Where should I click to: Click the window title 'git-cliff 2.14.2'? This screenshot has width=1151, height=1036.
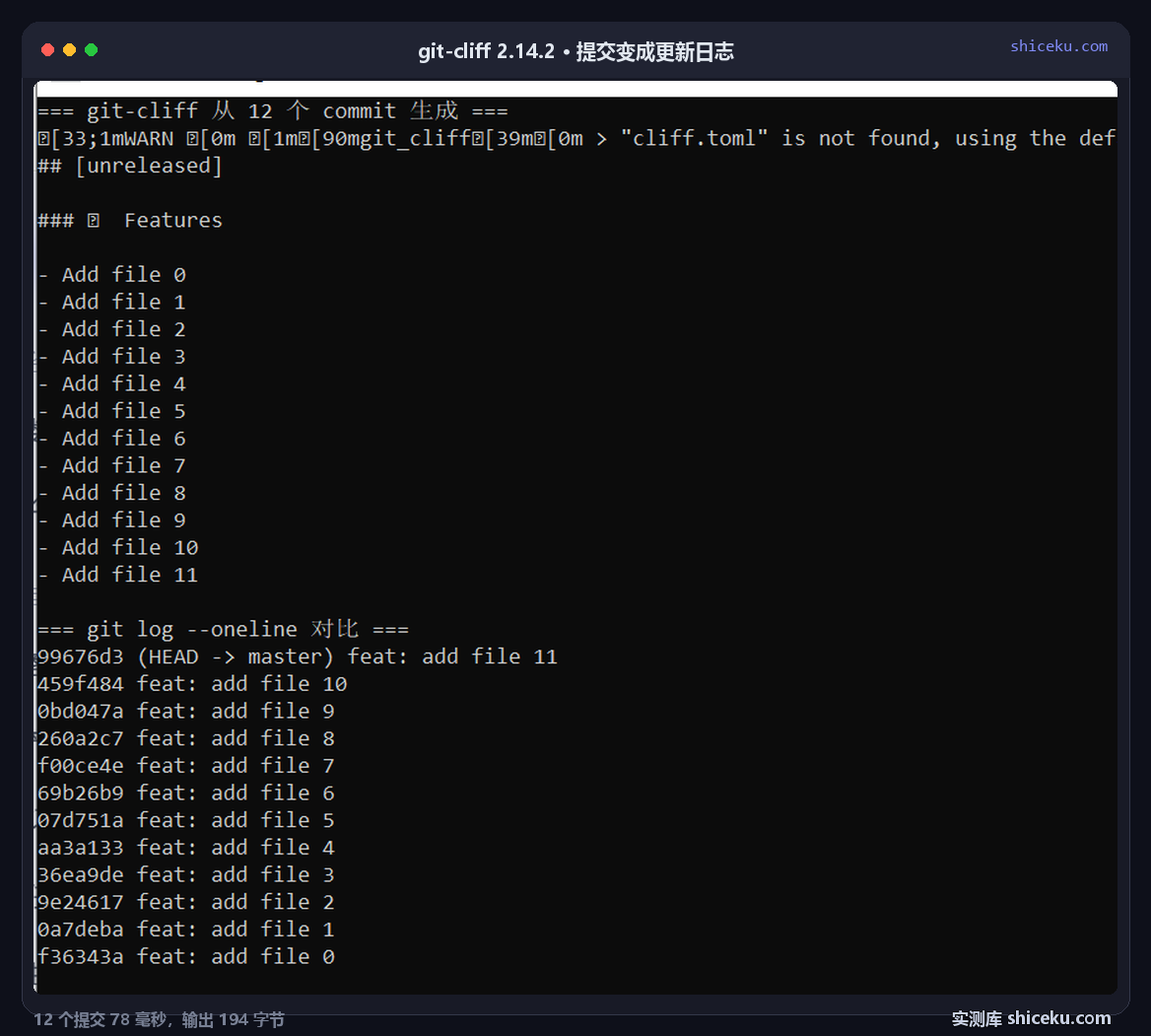pyautogui.click(x=486, y=51)
